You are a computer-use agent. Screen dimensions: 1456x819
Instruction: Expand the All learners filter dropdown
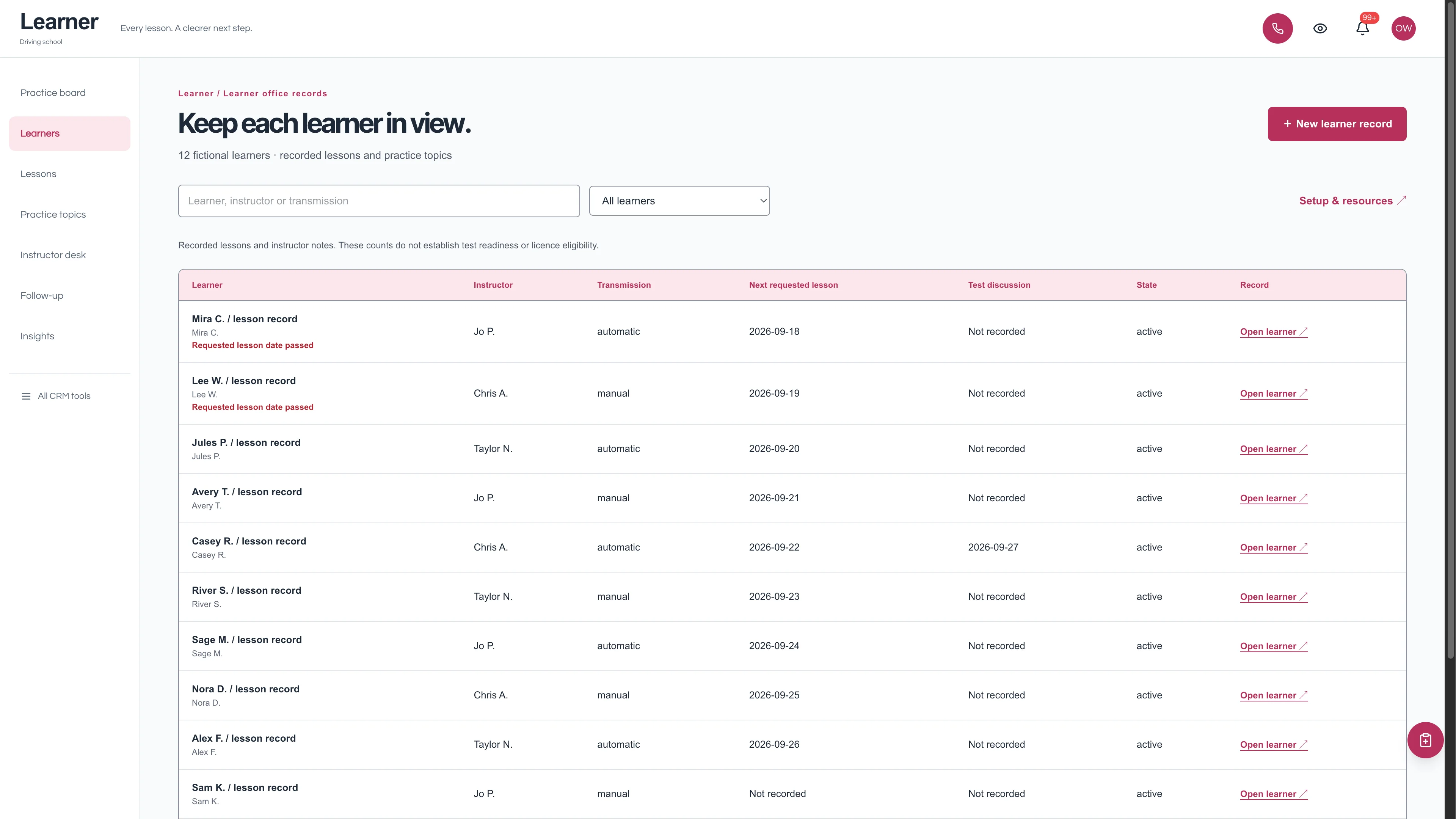pos(679,201)
